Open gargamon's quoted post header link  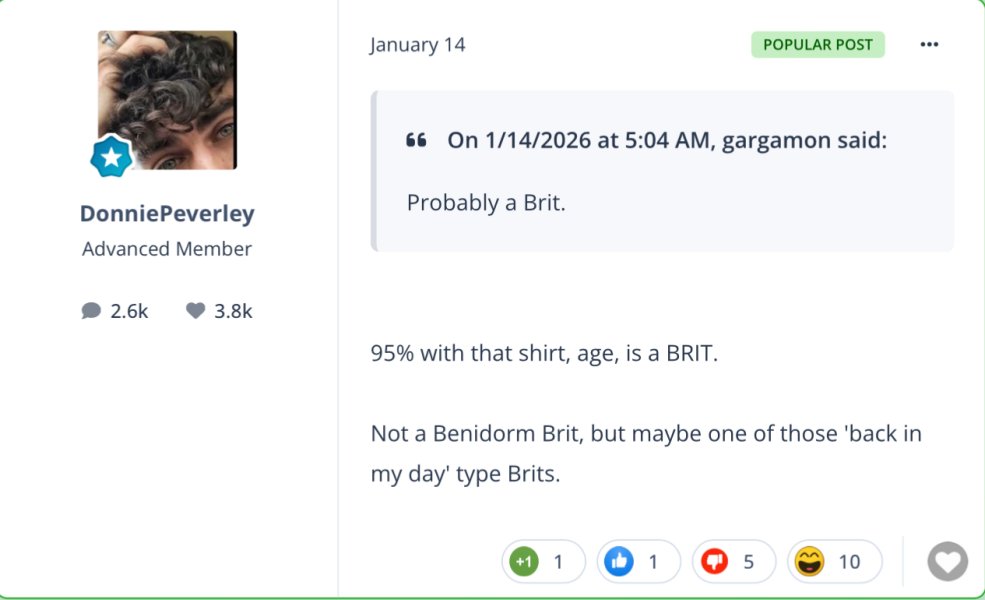[x=666, y=140]
